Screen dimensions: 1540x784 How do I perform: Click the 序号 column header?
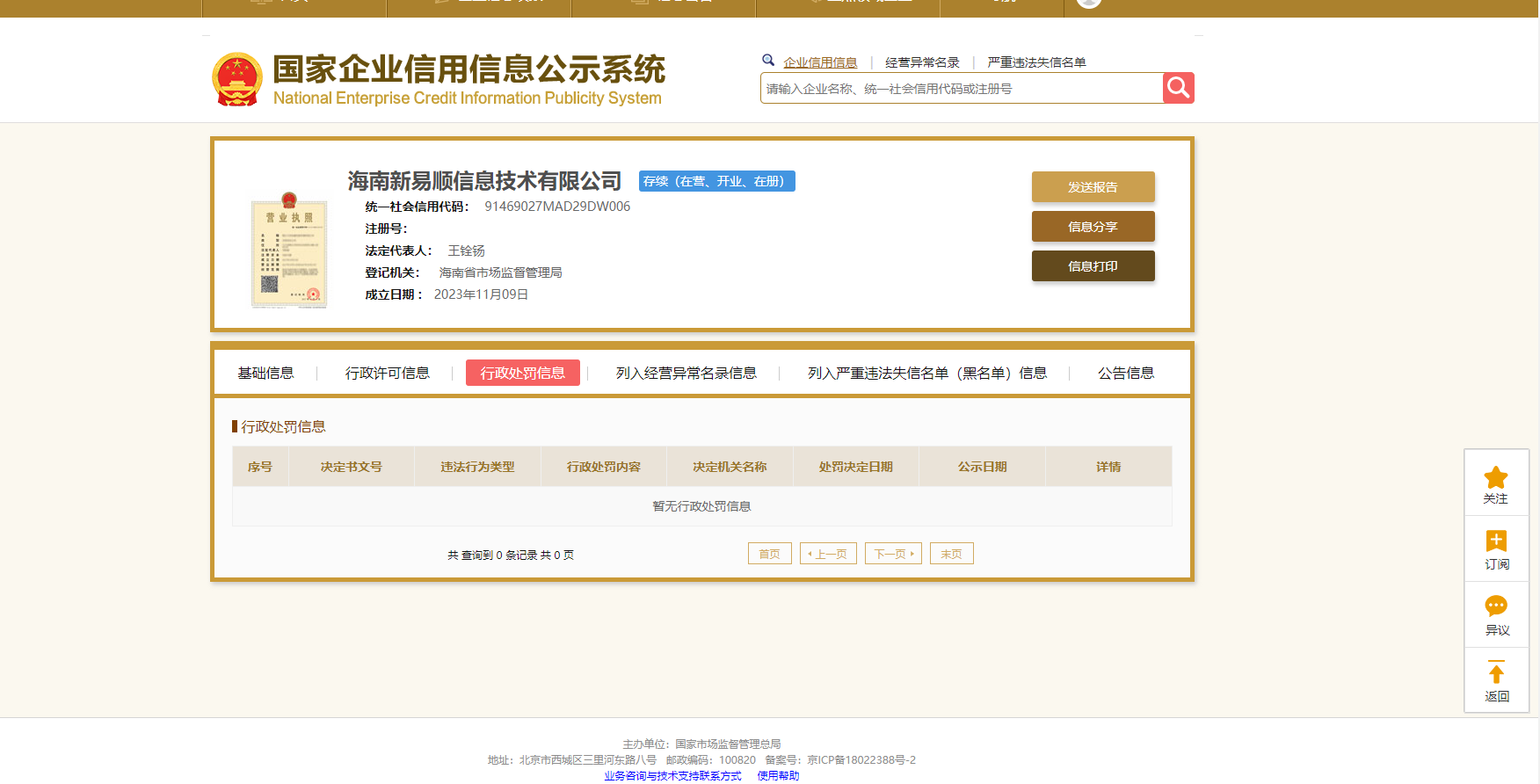260,467
